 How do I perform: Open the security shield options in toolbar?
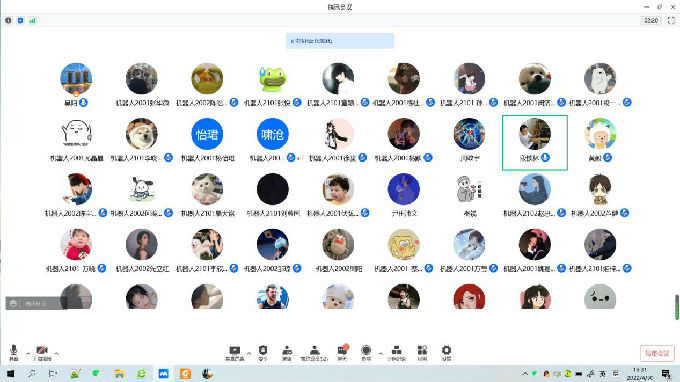tap(263, 353)
